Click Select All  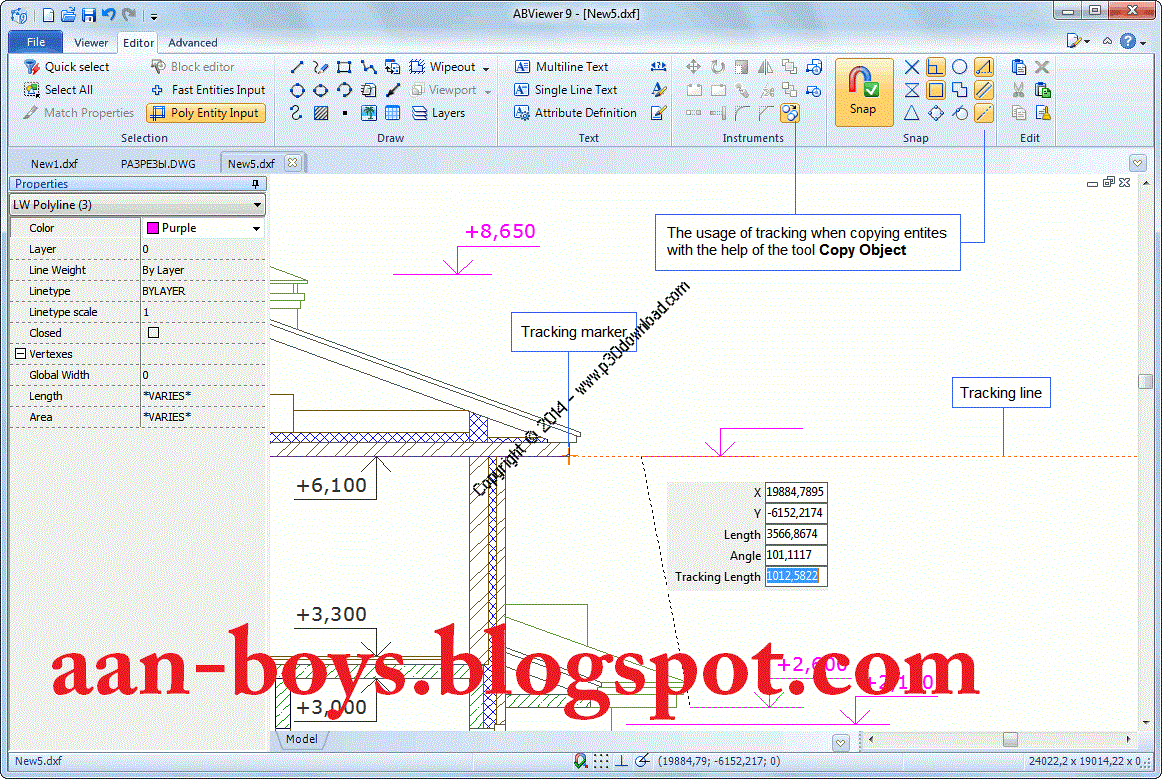tap(59, 90)
